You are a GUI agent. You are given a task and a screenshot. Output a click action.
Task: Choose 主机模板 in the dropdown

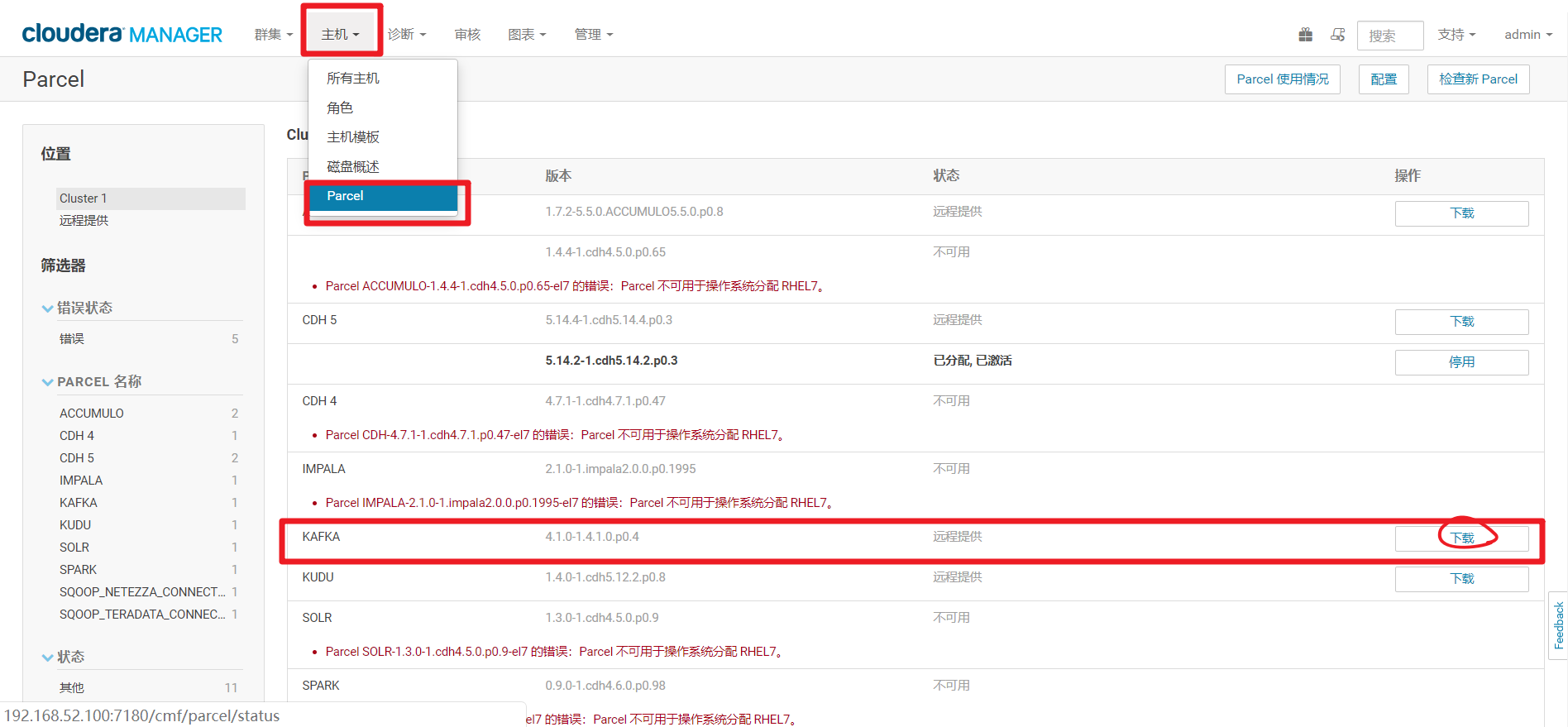point(383,136)
